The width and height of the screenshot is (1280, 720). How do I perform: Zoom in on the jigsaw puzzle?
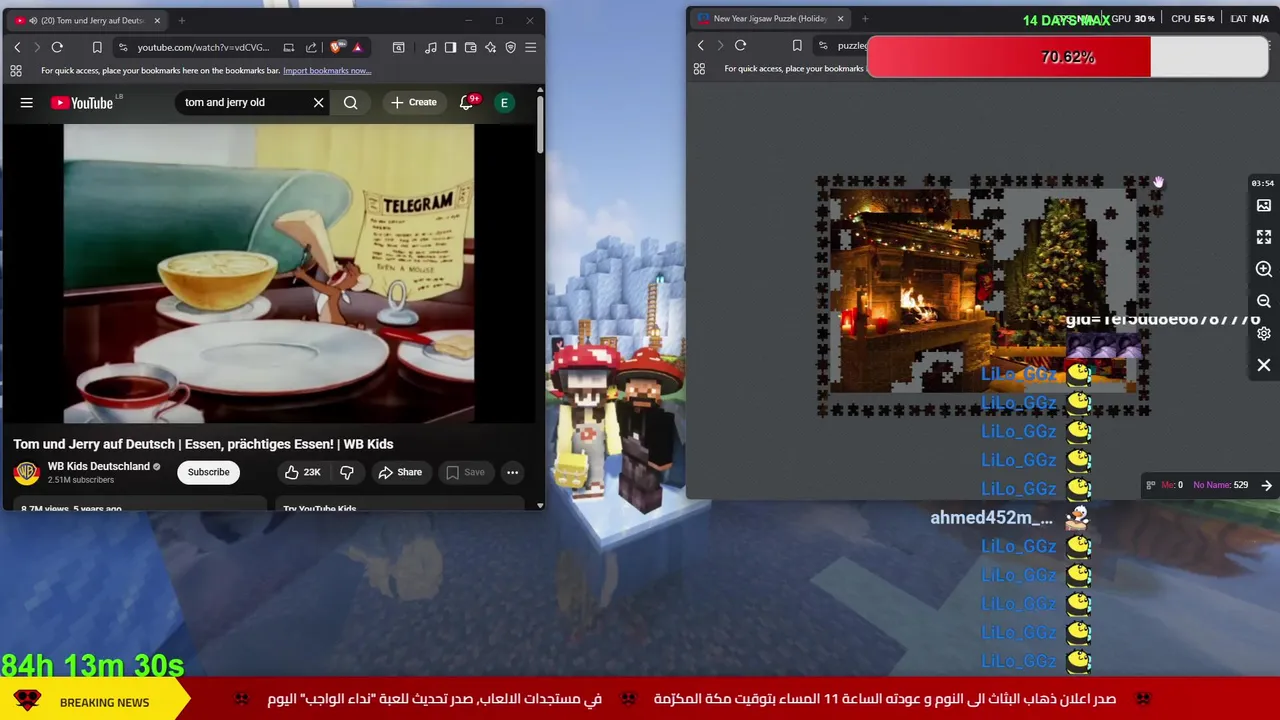coord(1264,269)
